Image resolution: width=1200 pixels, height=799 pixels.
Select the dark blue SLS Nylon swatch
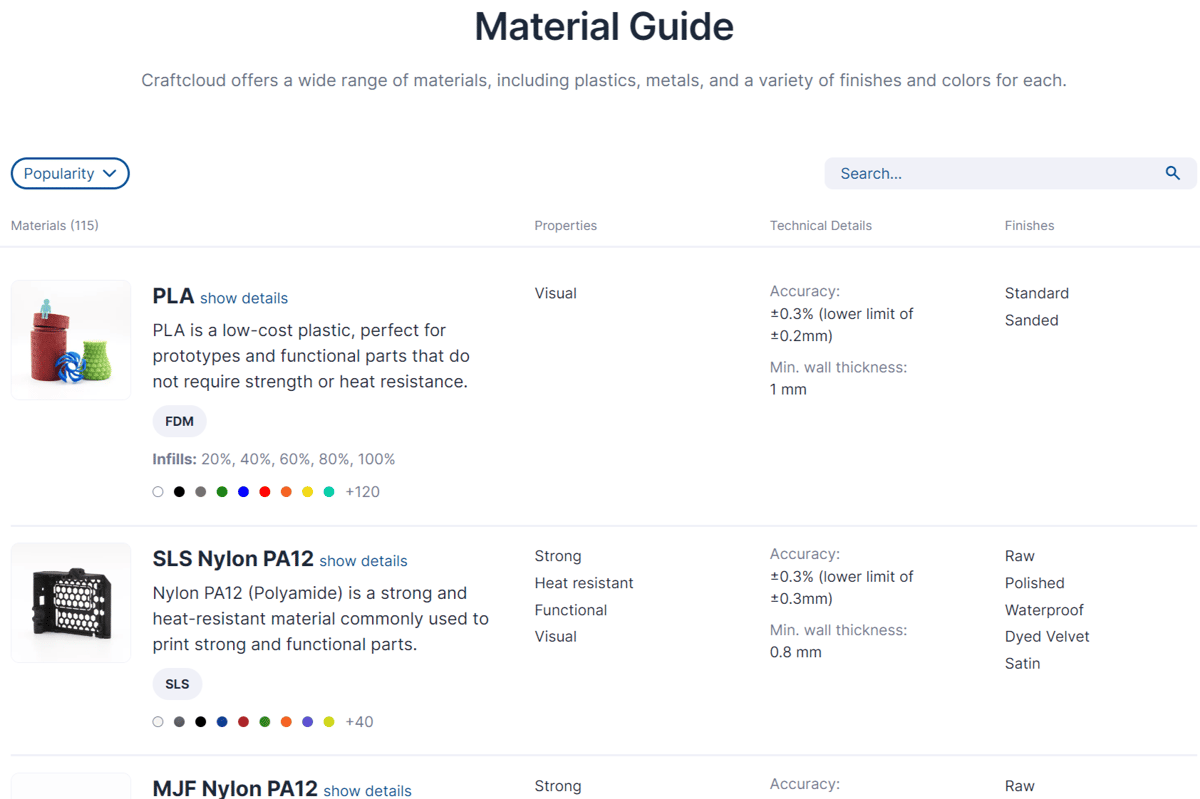(222, 722)
